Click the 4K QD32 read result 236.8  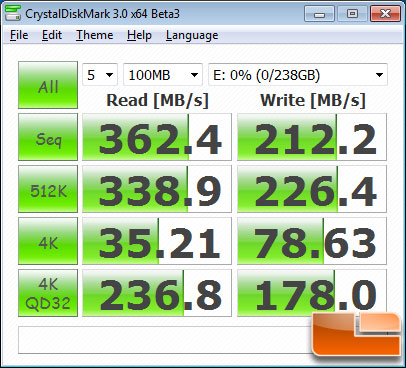[x=157, y=293]
